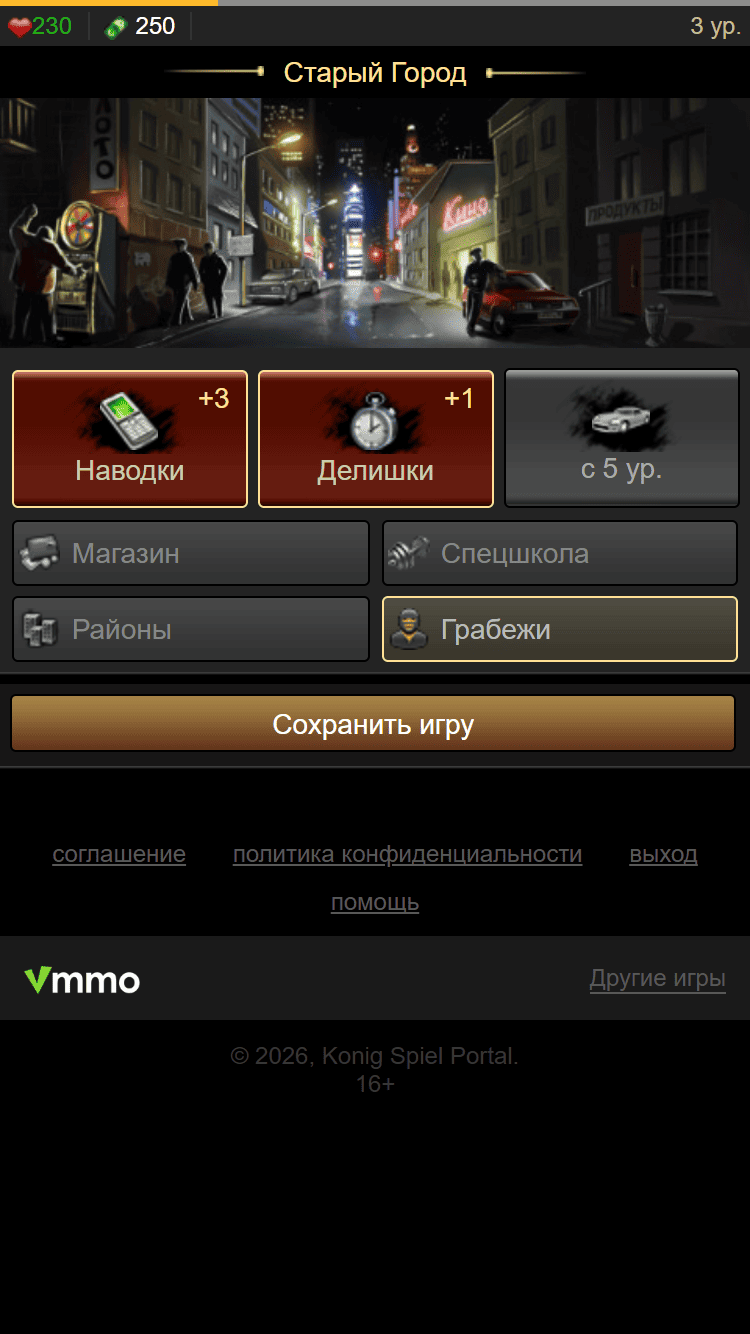Click the выход link

click(663, 854)
